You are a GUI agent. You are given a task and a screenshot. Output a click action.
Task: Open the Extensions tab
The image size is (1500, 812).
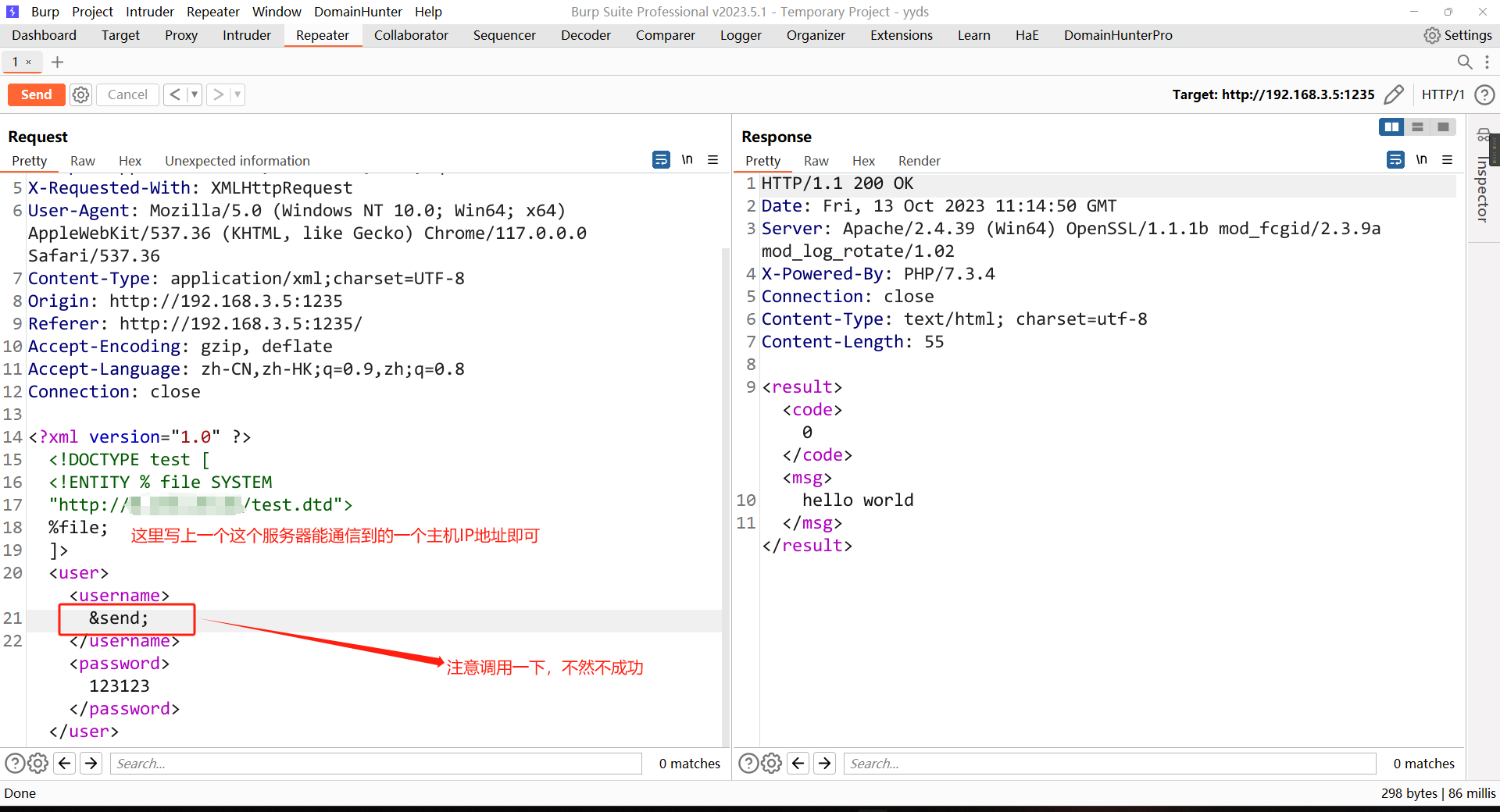(x=901, y=35)
